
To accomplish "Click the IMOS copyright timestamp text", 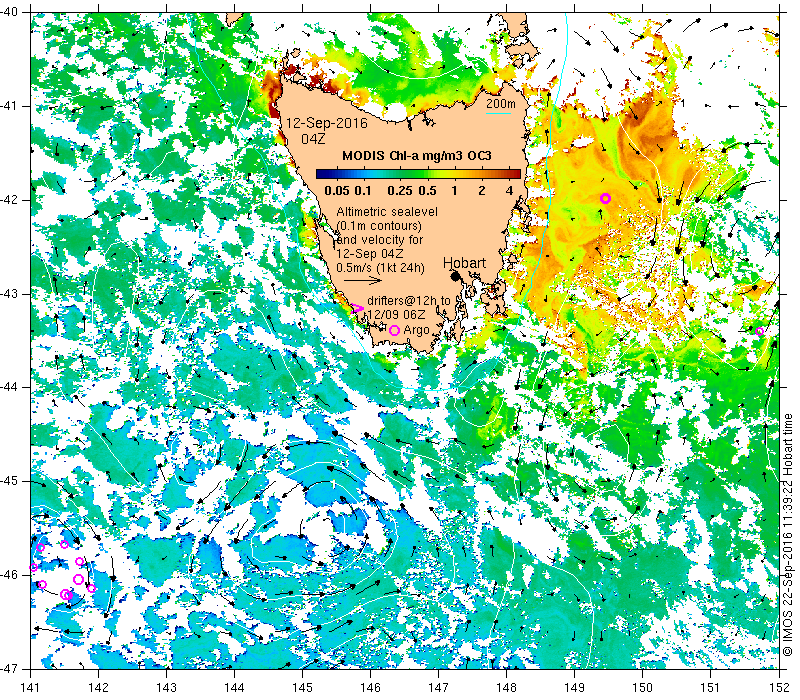I will (x=788, y=536).
